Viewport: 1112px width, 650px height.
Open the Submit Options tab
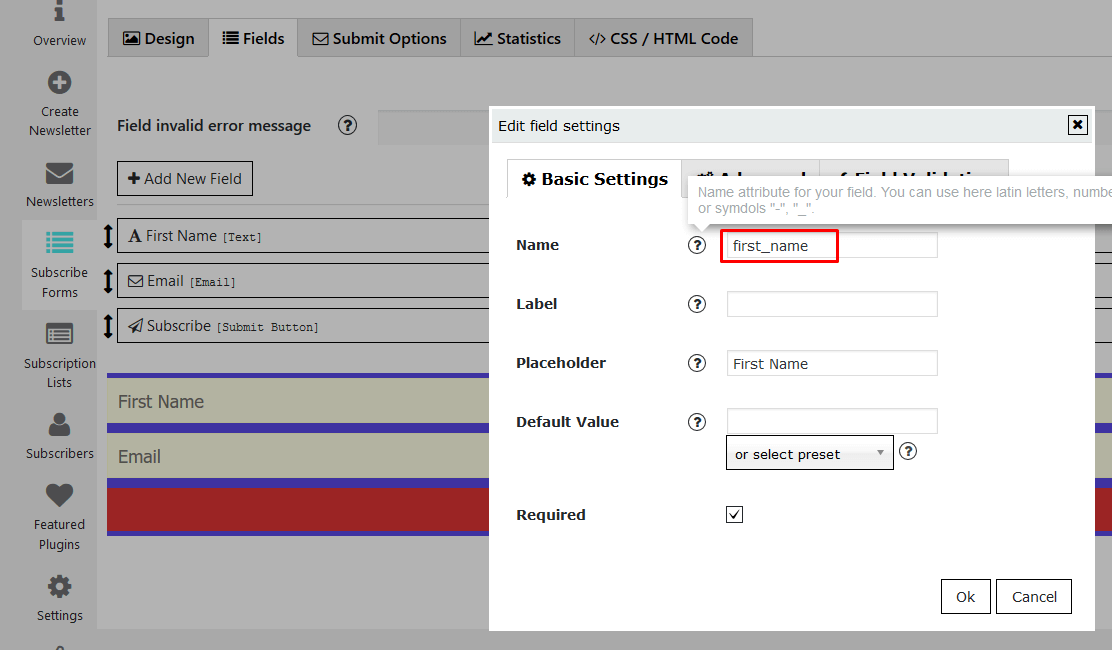379,38
